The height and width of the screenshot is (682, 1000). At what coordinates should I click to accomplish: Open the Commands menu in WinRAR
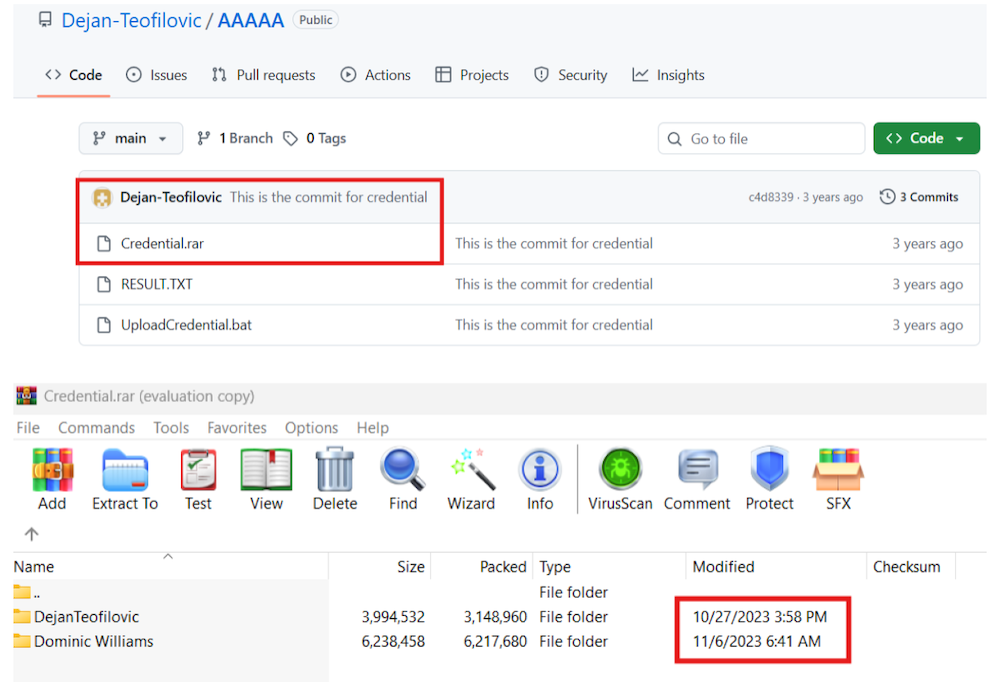(96, 428)
